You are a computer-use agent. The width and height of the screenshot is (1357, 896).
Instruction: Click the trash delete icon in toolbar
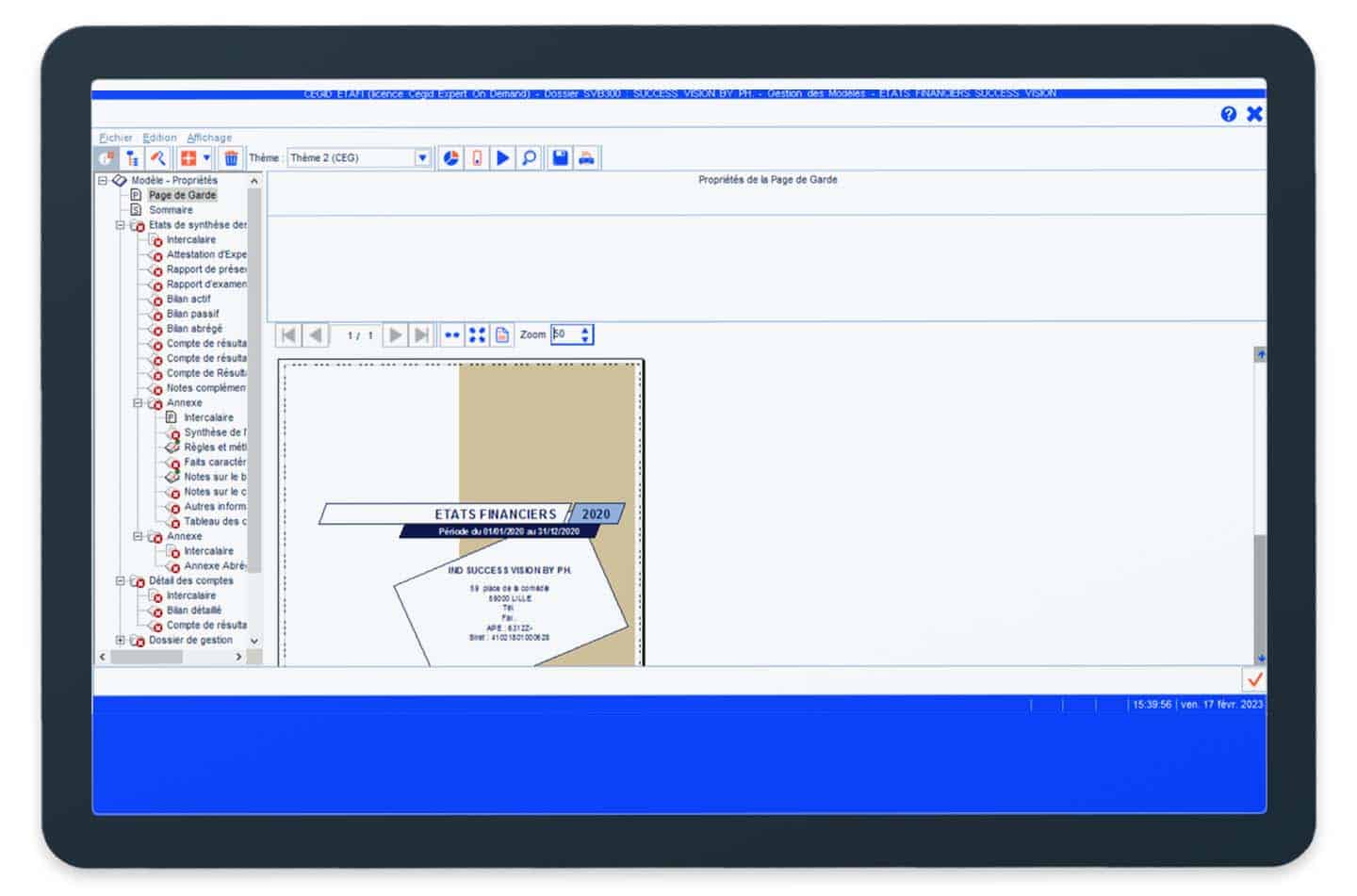point(231,158)
